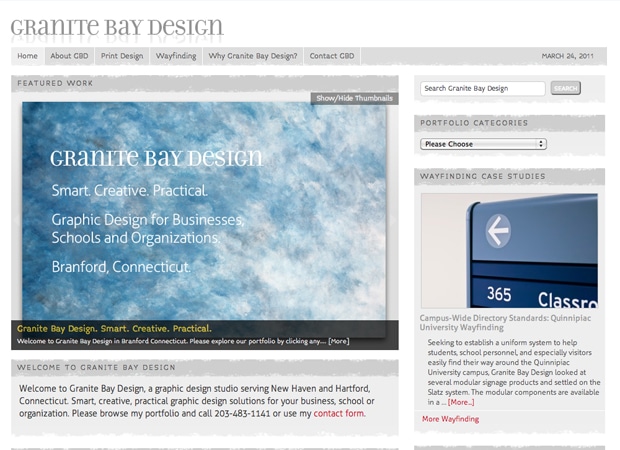Advance to next slide with right arrow
Viewport: 620px width, 450px height.
click(392, 221)
